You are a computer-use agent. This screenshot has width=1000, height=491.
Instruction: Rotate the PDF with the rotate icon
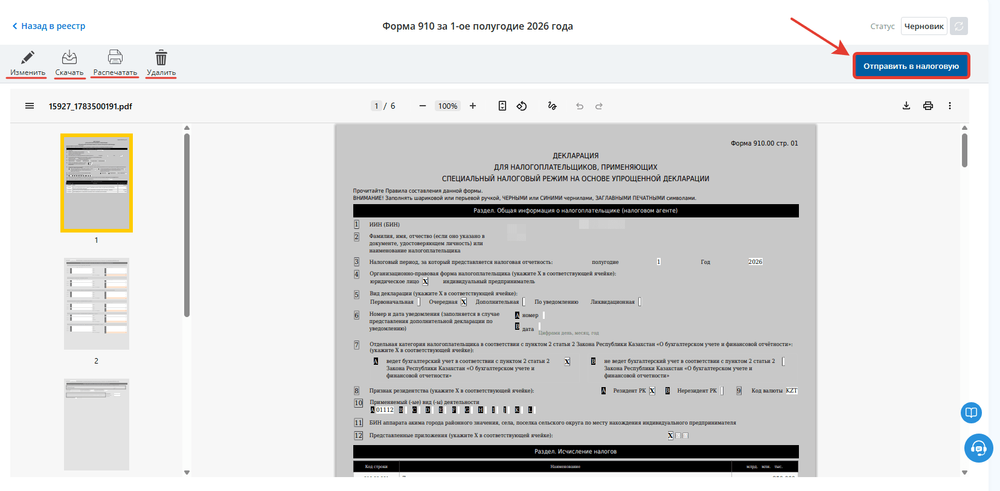(522, 106)
